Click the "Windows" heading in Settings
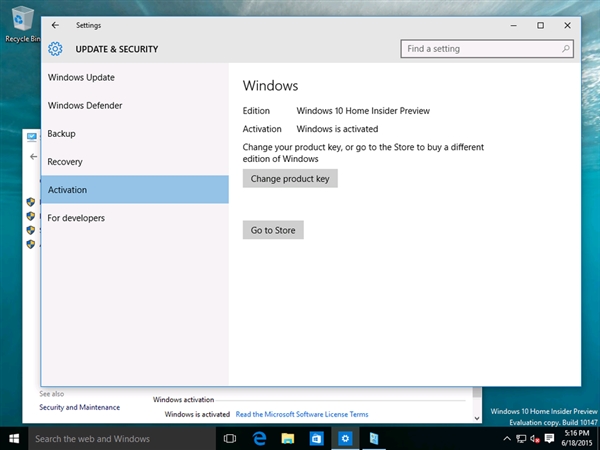The width and height of the screenshot is (600, 450). coord(270,85)
